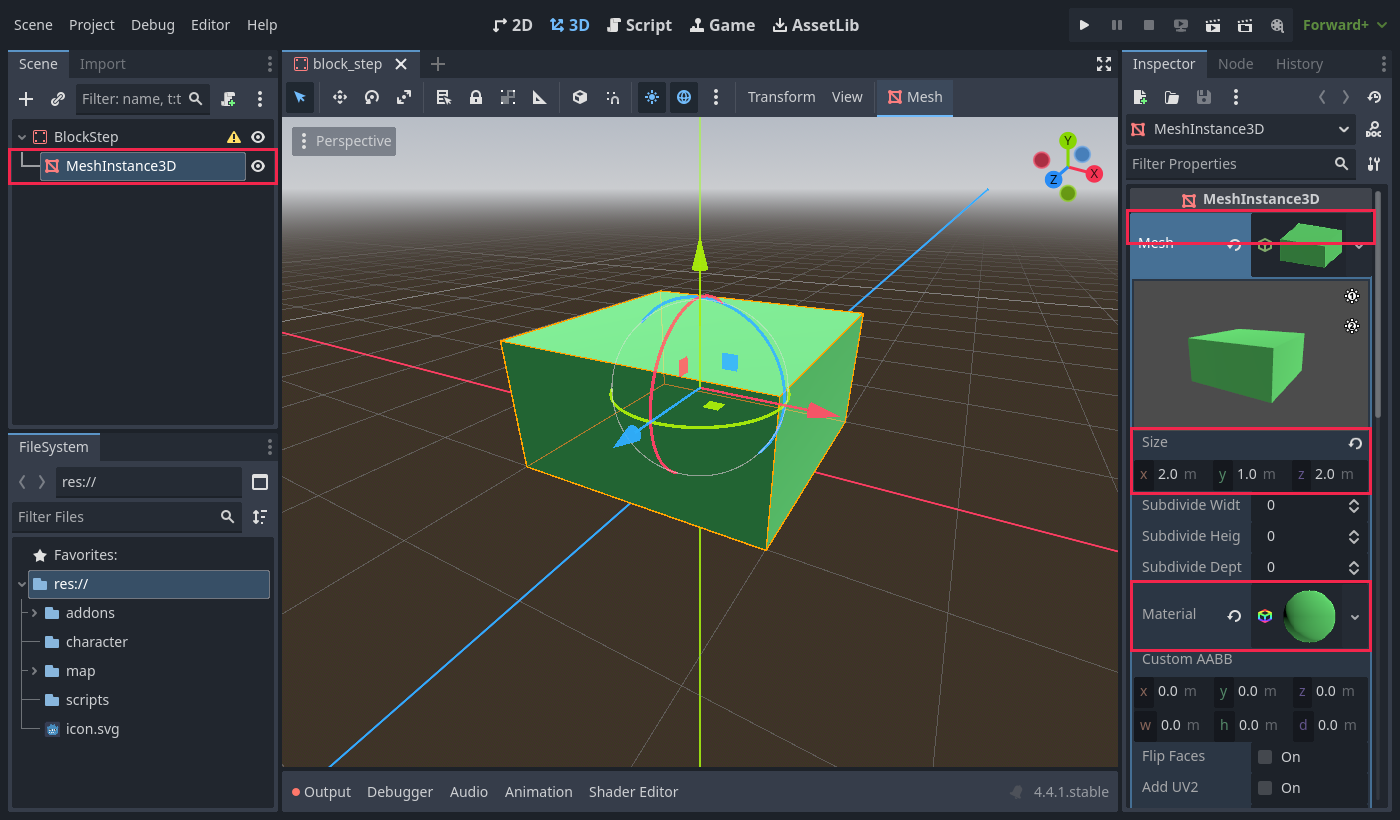This screenshot has height=820, width=1400.
Task: Toggle use local space cube icon
Action: click(580, 97)
